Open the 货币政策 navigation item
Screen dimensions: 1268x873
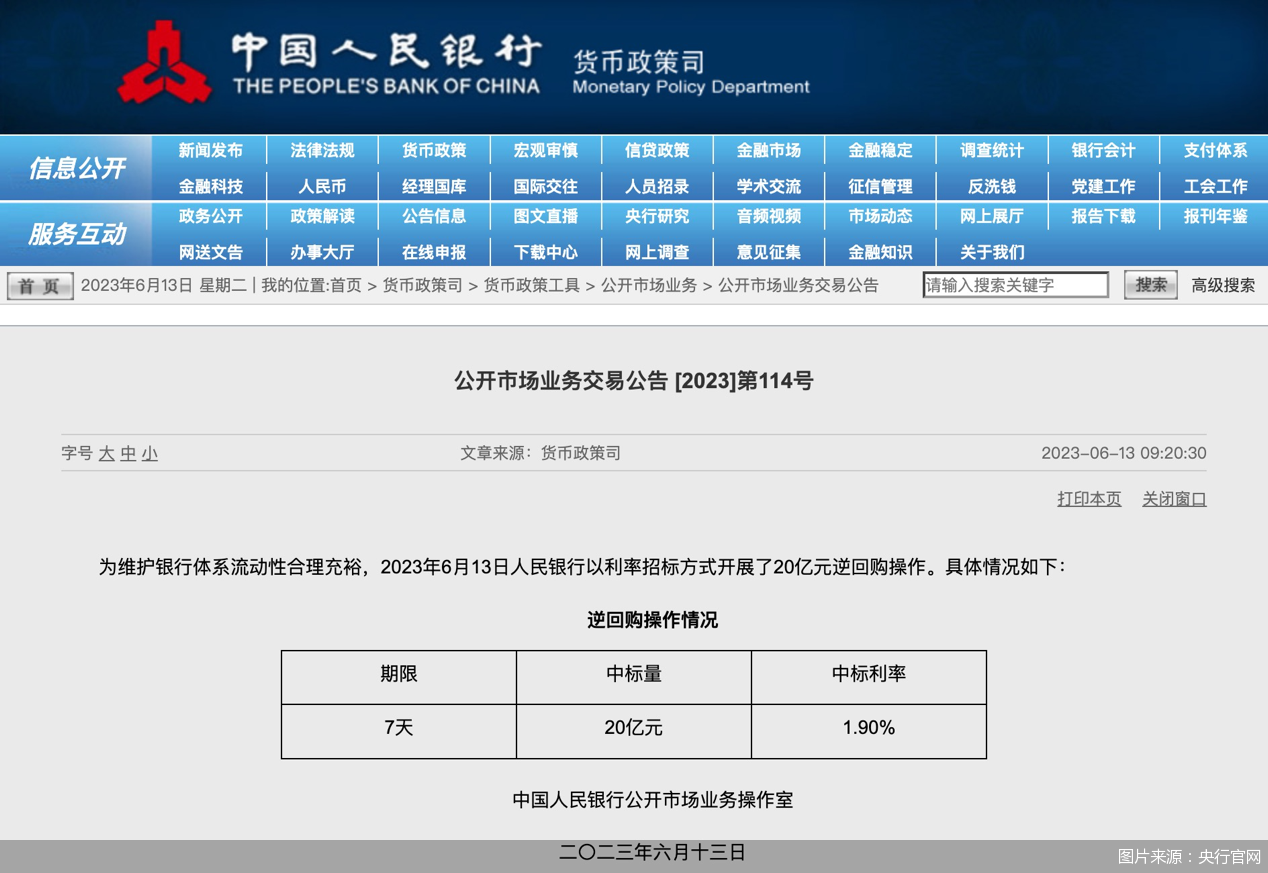tap(434, 150)
